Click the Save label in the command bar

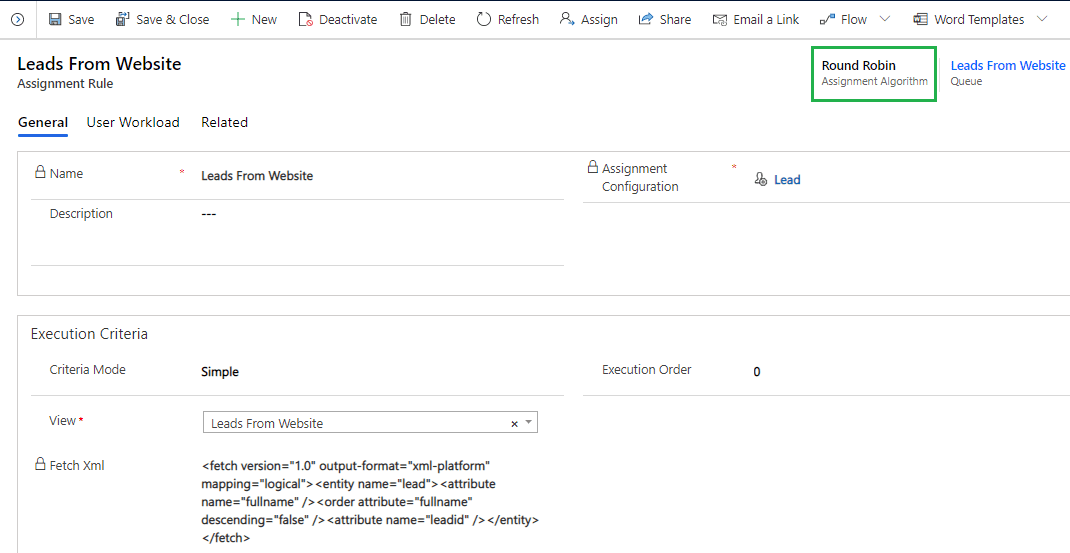[81, 20]
